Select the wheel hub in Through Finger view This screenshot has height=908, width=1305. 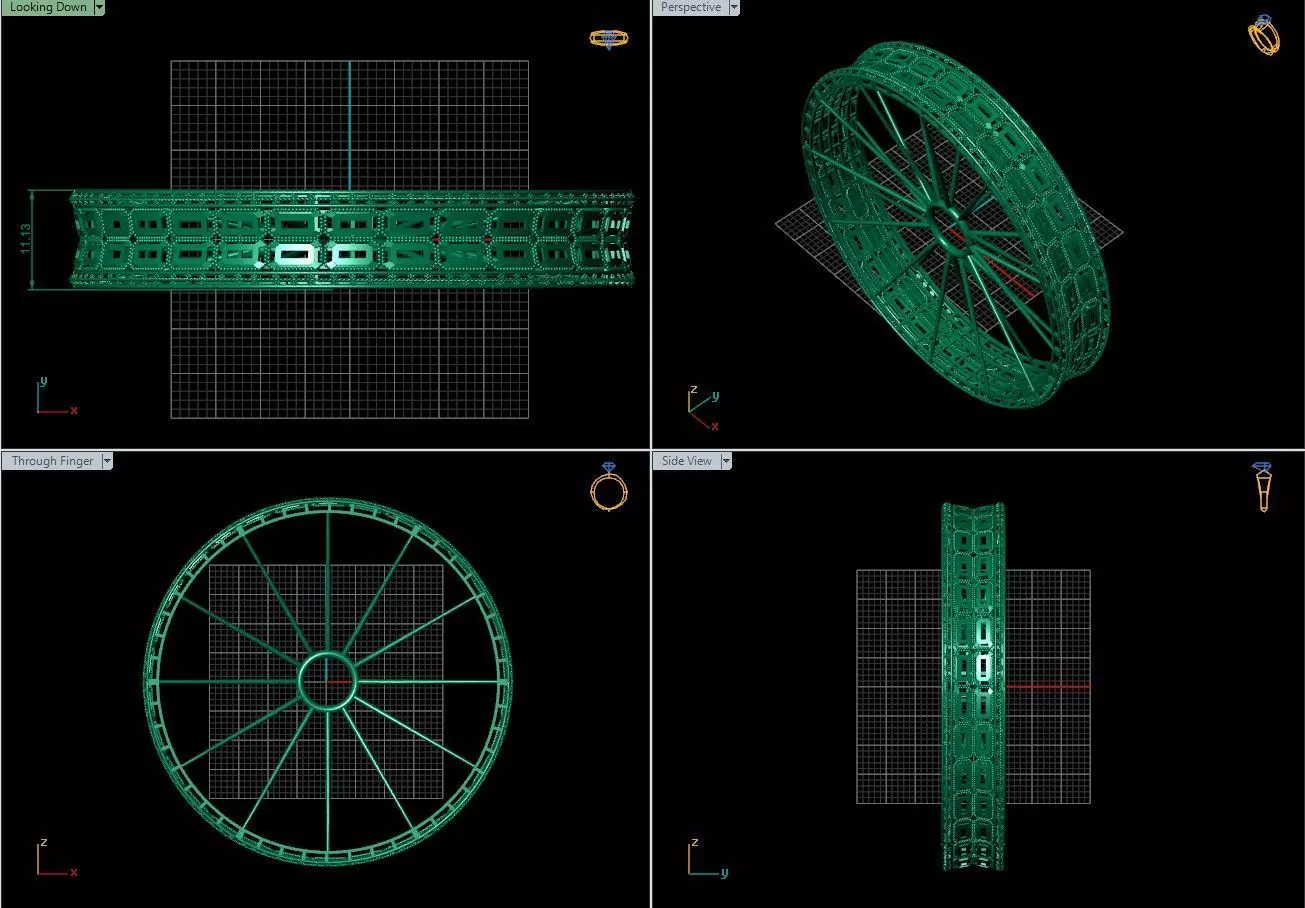point(327,681)
